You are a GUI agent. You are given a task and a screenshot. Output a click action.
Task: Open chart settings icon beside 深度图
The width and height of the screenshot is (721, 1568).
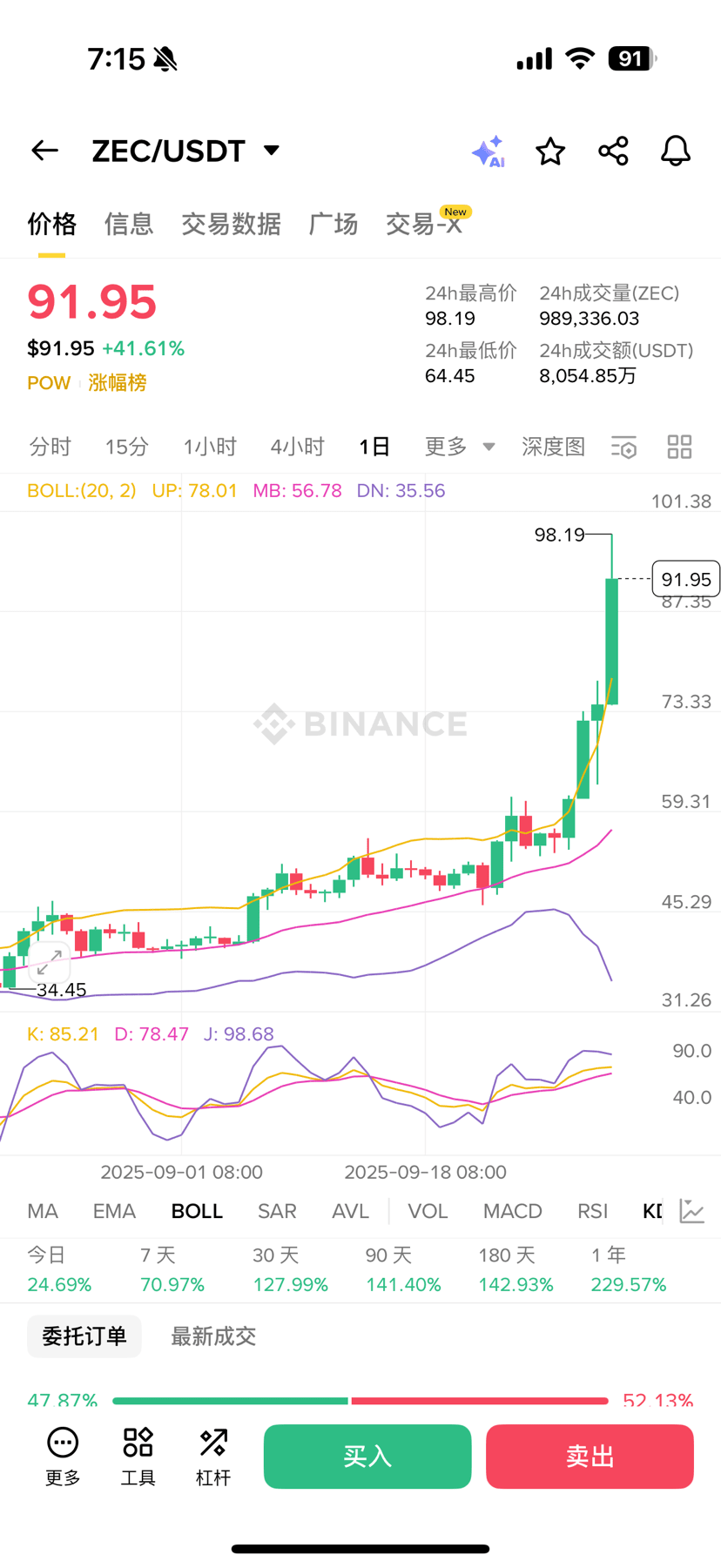(x=623, y=448)
